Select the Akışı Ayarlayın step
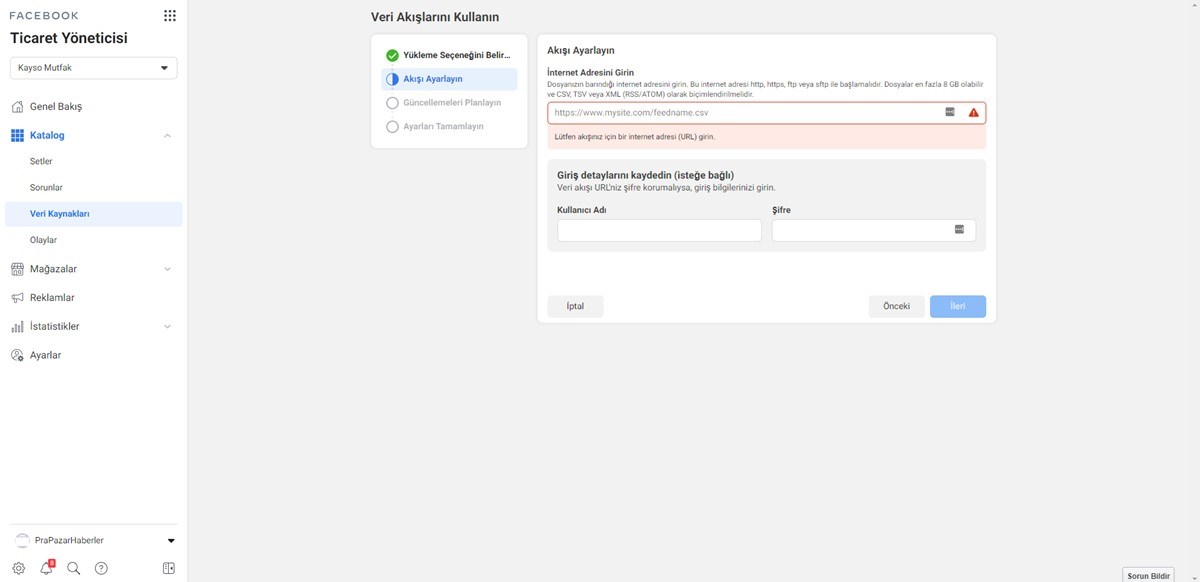Screen dimensions: 1200x582 pyautogui.click(x=449, y=79)
